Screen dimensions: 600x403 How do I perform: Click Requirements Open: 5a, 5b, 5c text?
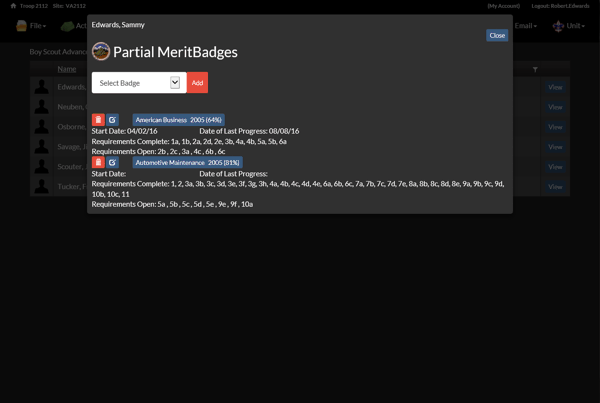(172, 204)
